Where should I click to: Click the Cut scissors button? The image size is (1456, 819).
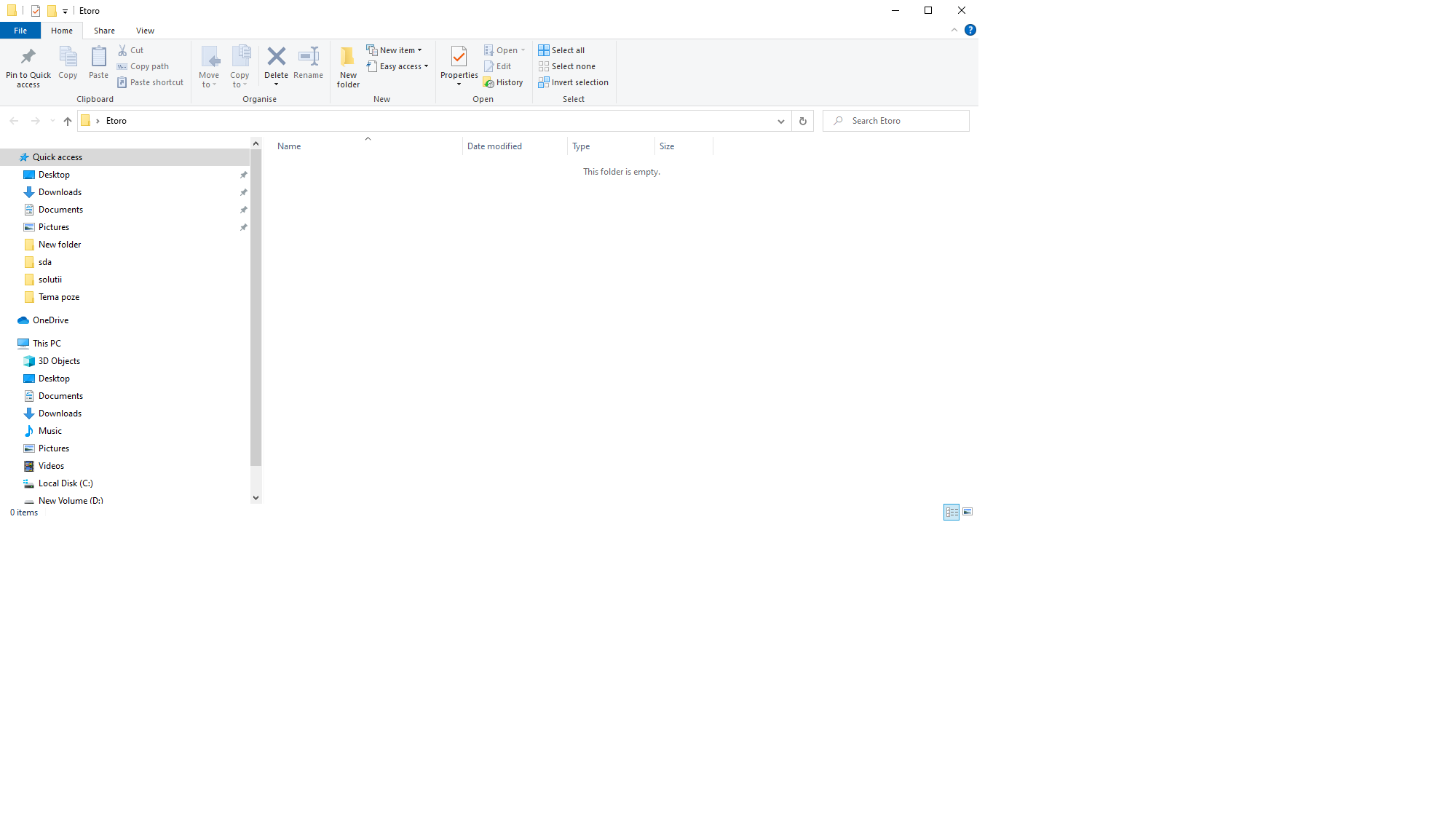(x=131, y=50)
